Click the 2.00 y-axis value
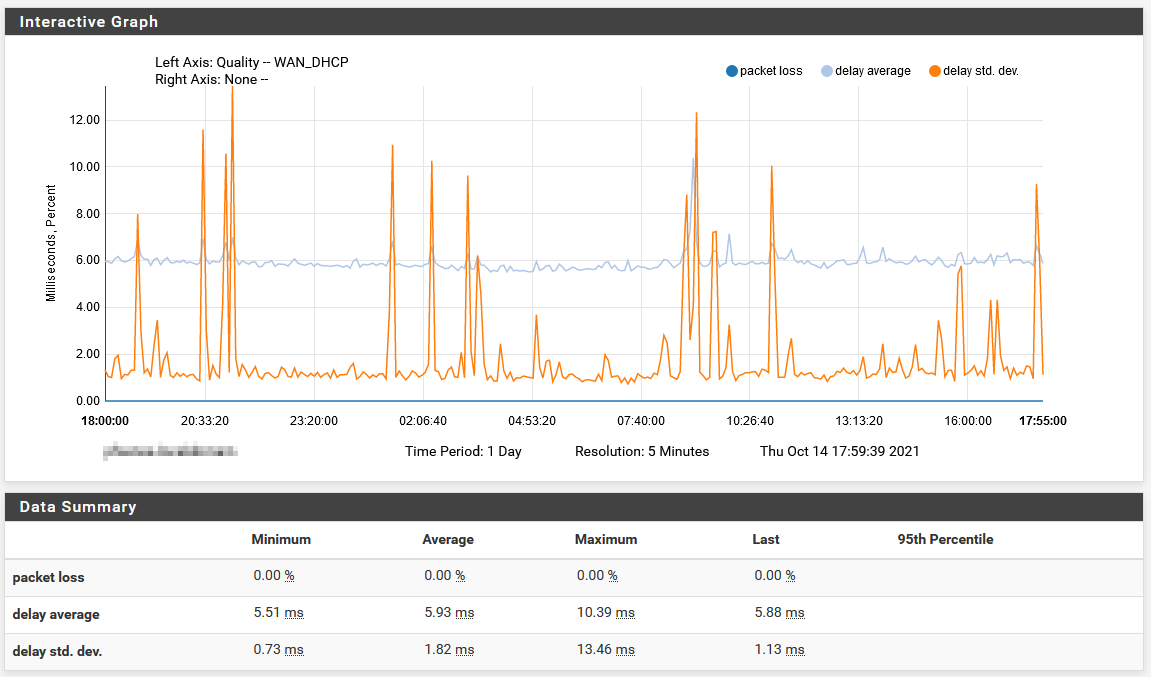 pos(87,354)
